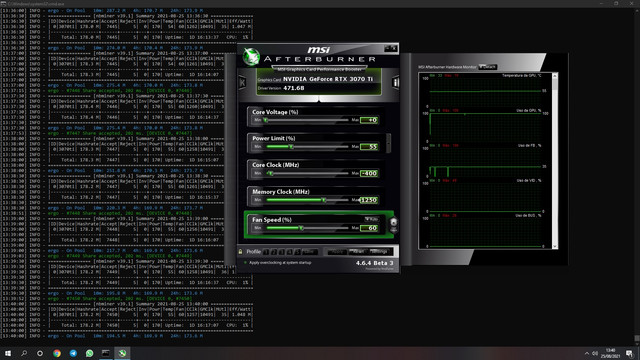The height and width of the screenshot is (360, 640).
Task: Toggle Fan Speed Auto mode
Action: [371, 219]
